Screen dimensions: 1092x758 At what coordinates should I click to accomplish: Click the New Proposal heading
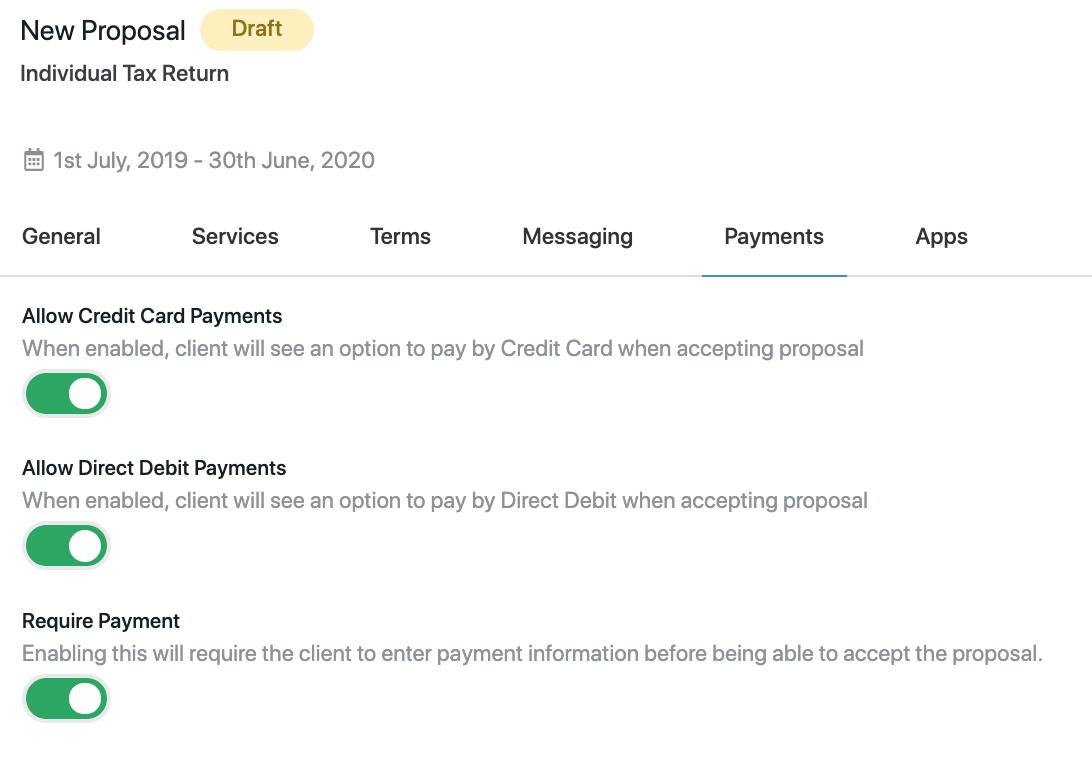pyautogui.click(x=103, y=31)
